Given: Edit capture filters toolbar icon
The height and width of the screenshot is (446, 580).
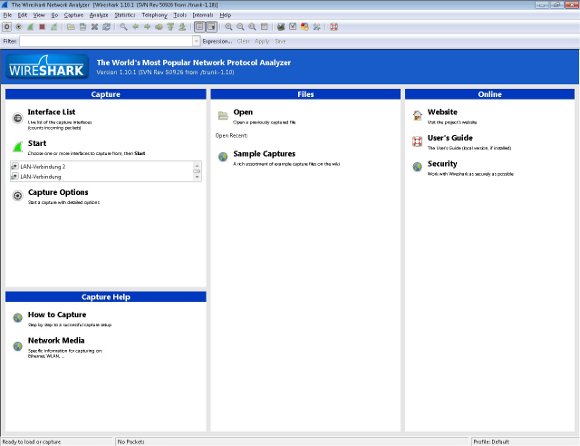Looking at the screenshot, I should tap(281, 27).
